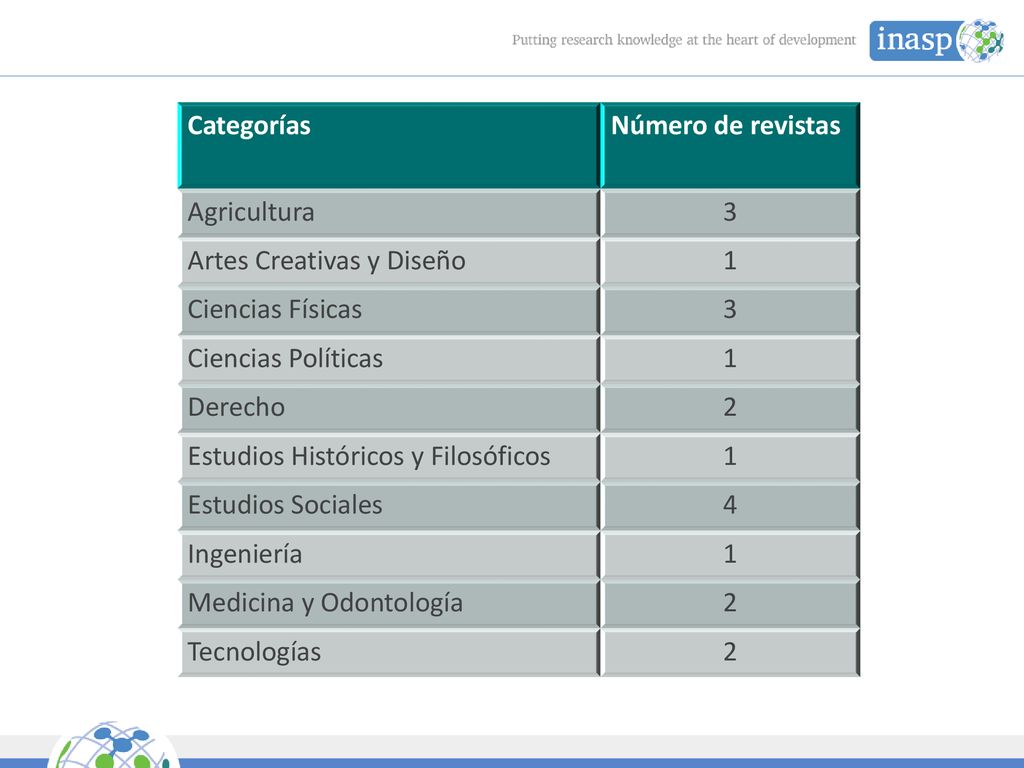Click the value 1 in Estudios Históricos row
This screenshot has height=768, width=1024.
pyautogui.click(x=730, y=456)
